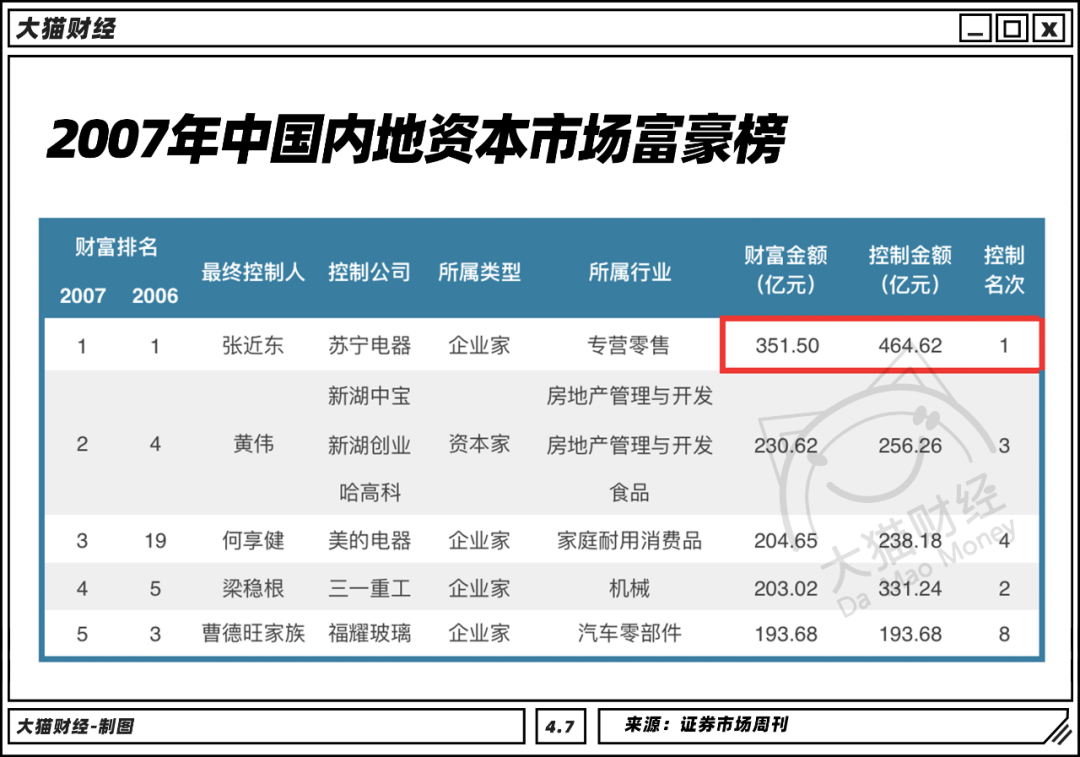
Task: Click the 家庭耐用消费品 industry cell
Action: click(x=630, y=541)
